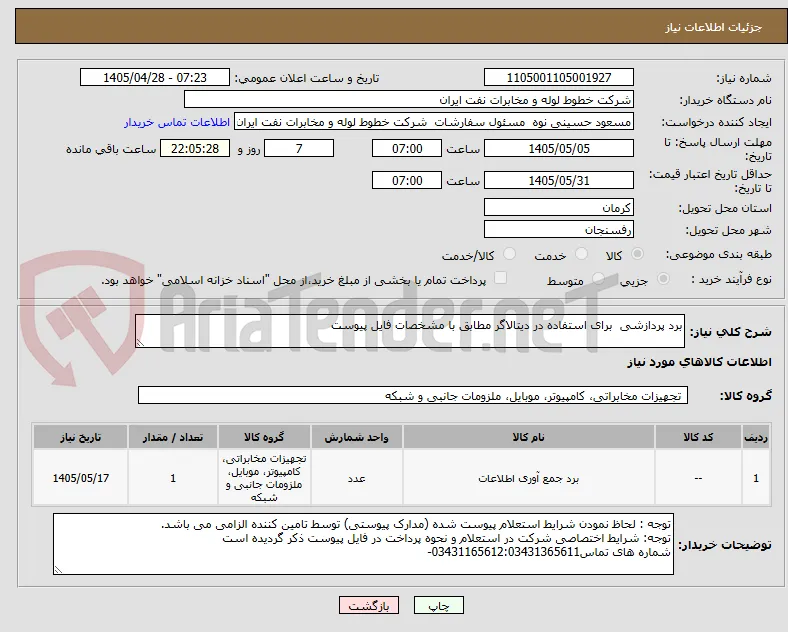The width and height of the screenshot is (788, 632).
Task: Click the توضیحات خریدار notes textarea
Action: tap(363, 544)
